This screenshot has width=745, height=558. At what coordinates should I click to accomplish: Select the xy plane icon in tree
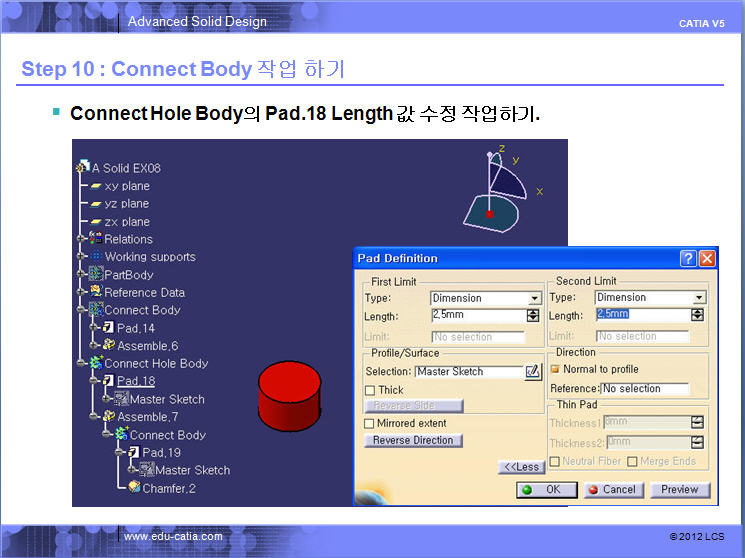pyautogui.click(x=96, y=186)
